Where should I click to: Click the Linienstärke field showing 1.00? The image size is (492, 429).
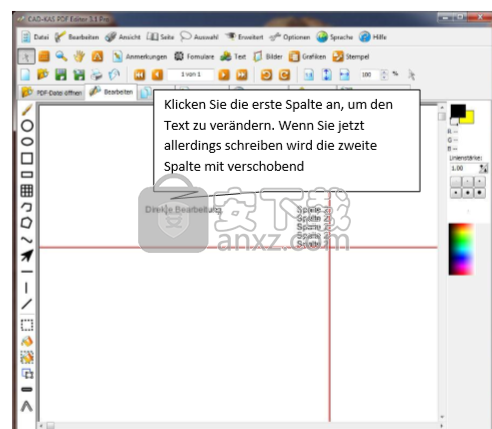[464, 168]
